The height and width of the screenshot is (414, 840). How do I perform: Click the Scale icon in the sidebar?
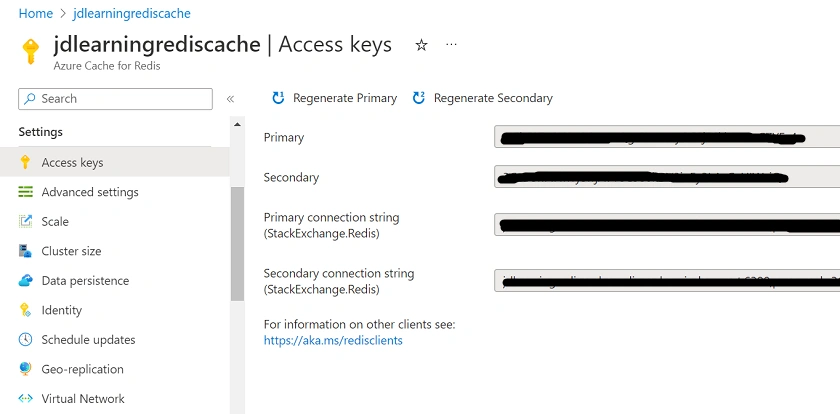[25, 221]
